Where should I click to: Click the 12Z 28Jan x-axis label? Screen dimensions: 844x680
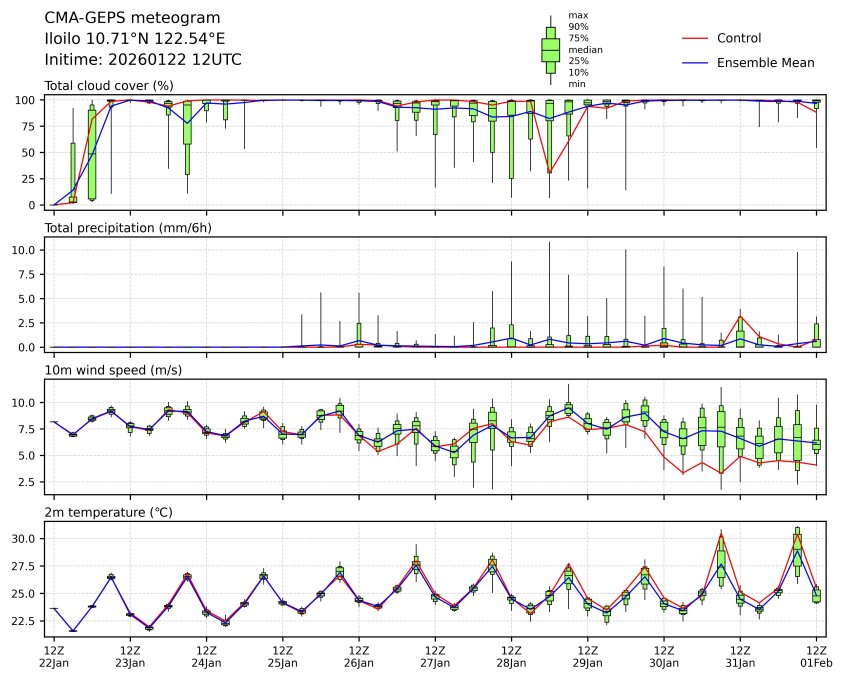point(511,657)
